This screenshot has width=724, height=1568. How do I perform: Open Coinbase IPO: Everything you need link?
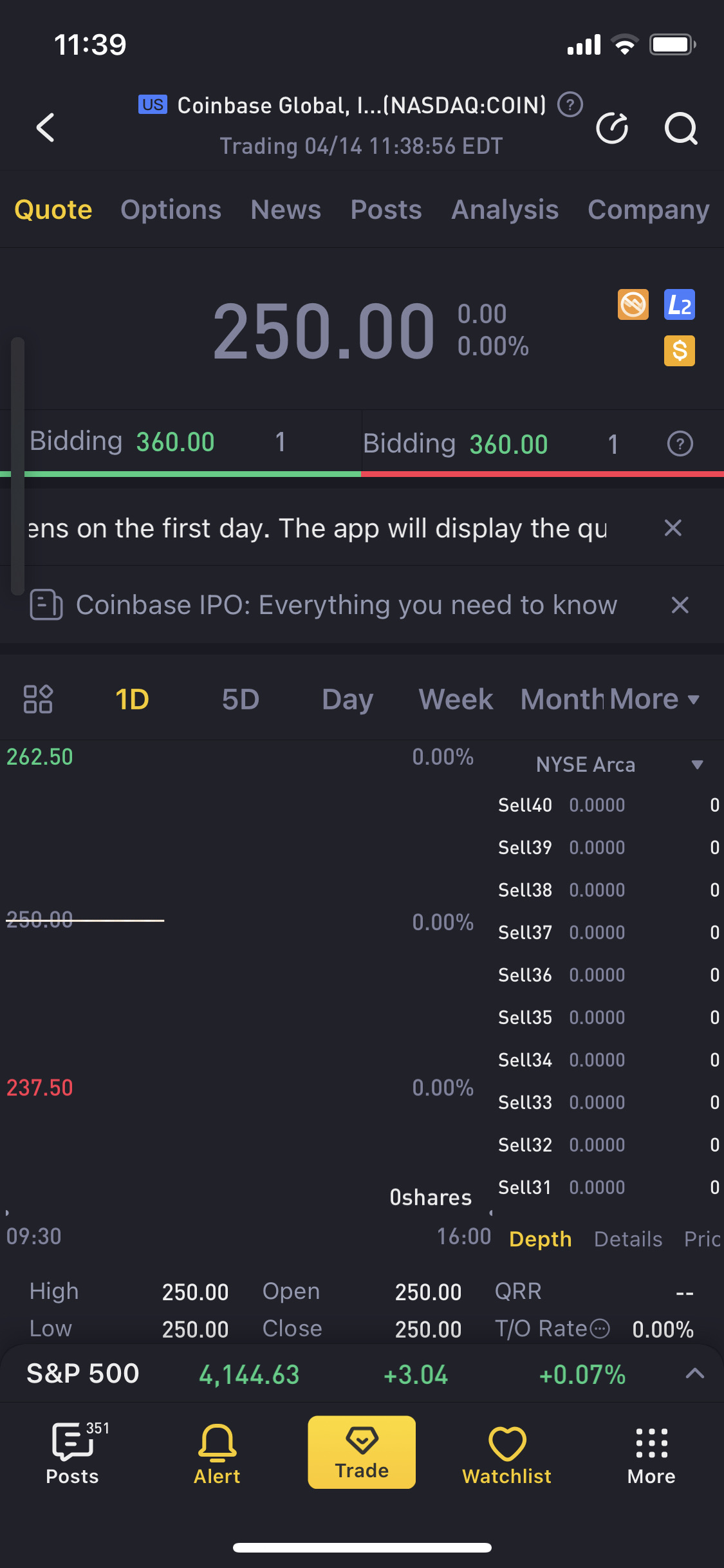pos(346,605)
